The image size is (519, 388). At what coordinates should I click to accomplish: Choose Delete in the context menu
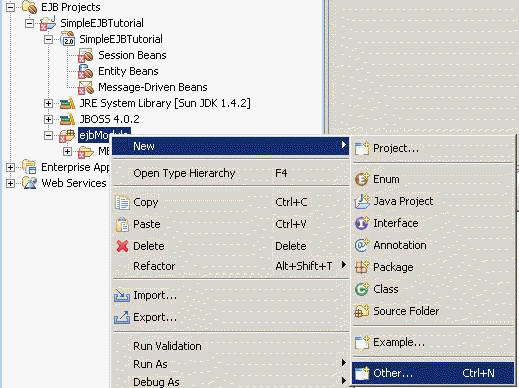[x=230, y=246]
